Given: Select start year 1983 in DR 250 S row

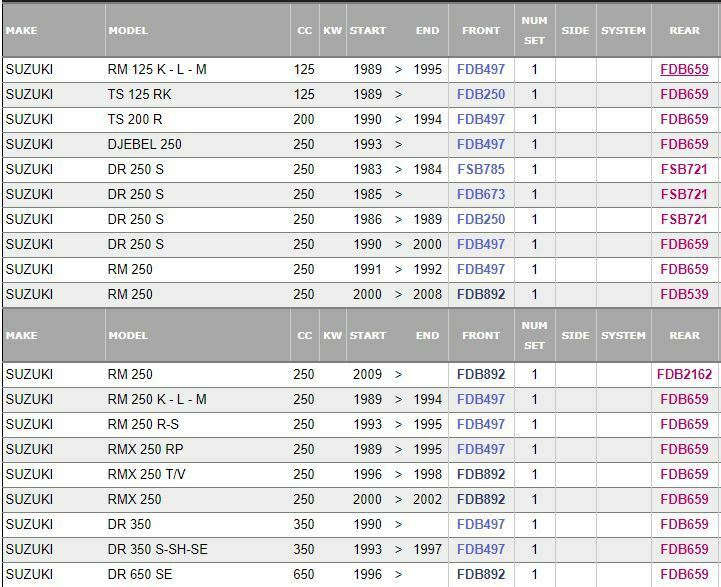Looking at the screenshot, I should 367,169.
